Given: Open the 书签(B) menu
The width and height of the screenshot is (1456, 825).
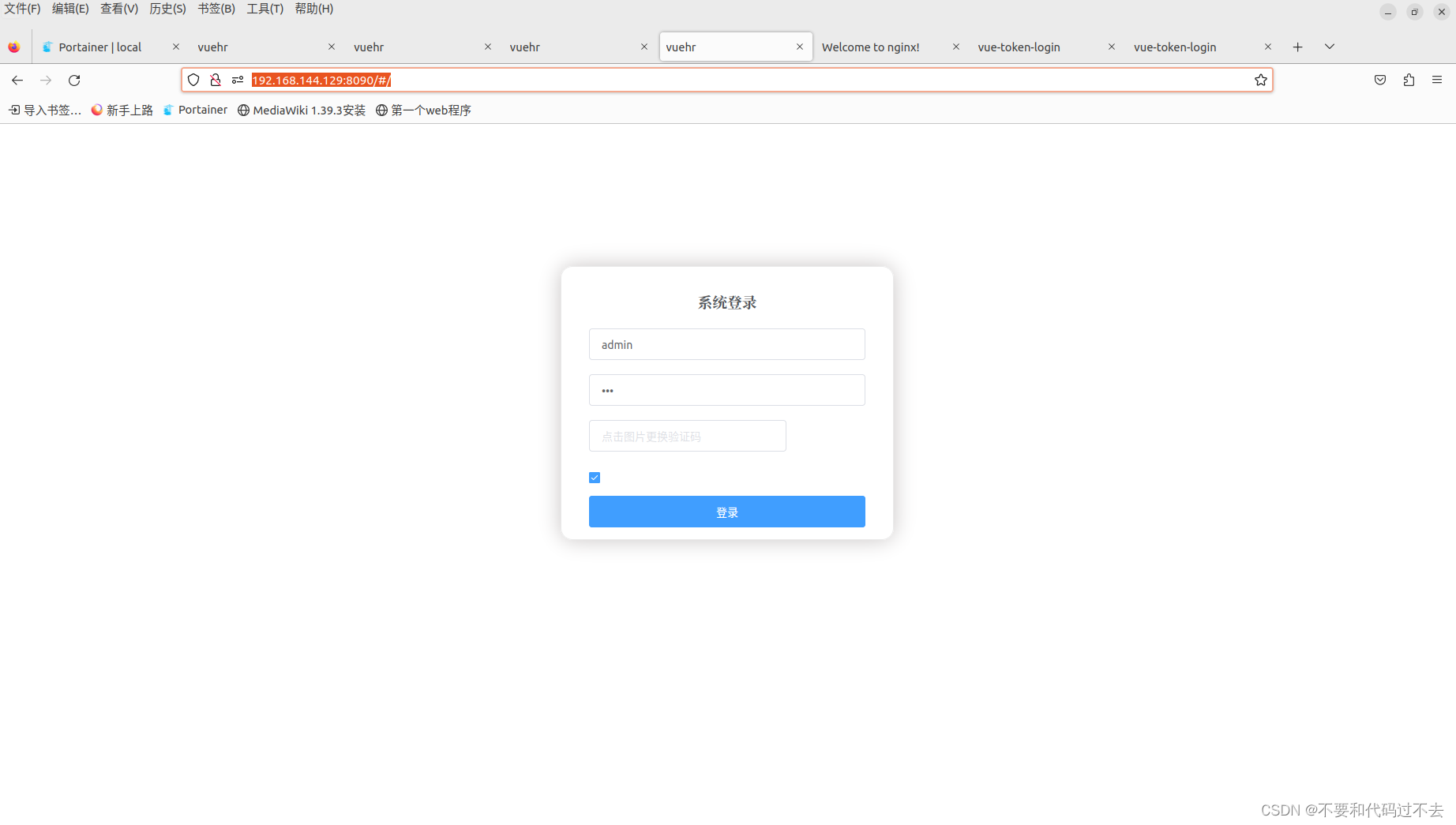Looking at the screenshot, I should 216,9.
